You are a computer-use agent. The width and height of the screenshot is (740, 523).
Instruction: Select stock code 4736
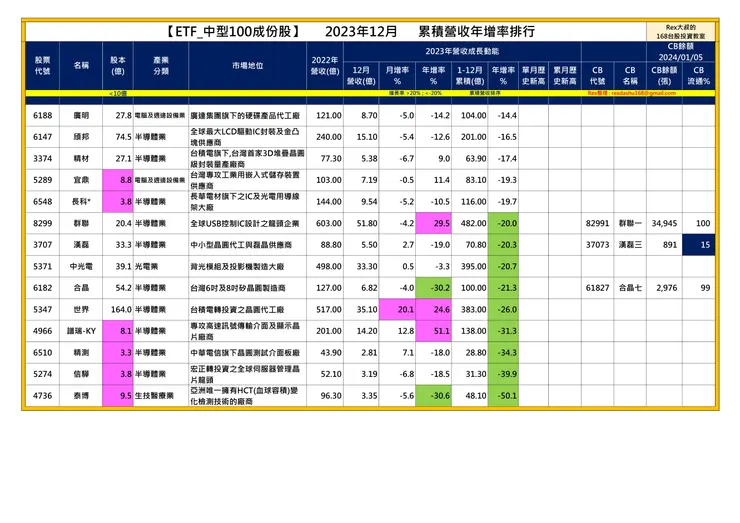pos(42,396)
